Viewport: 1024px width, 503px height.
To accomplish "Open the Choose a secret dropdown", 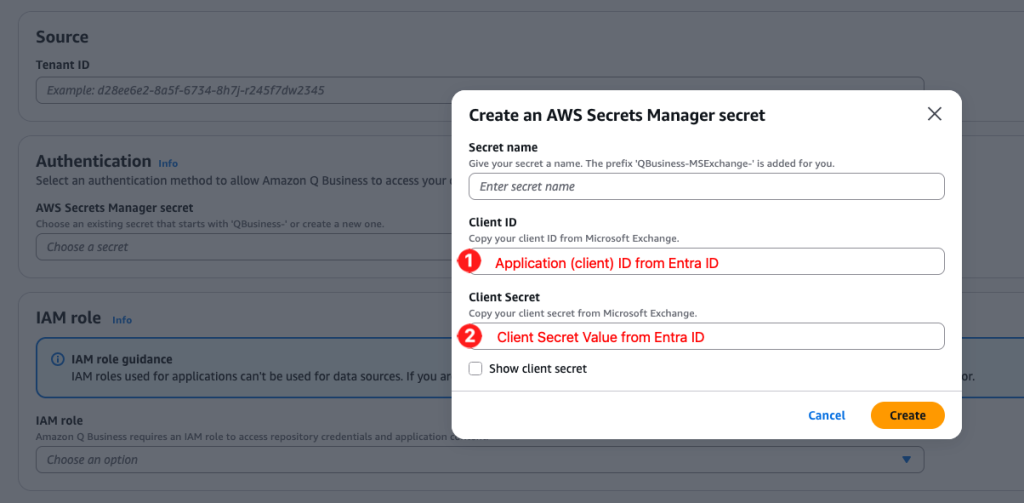I will click(x=240, y=247).
